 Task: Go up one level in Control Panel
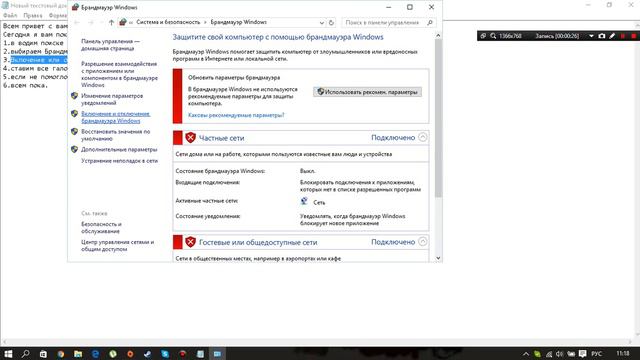click(111, 22)
